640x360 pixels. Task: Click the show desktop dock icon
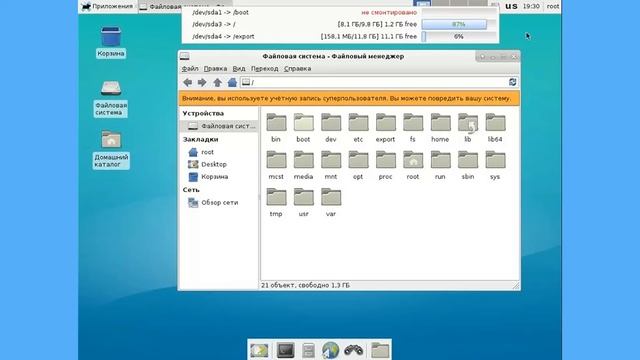(x=260, y=350)
